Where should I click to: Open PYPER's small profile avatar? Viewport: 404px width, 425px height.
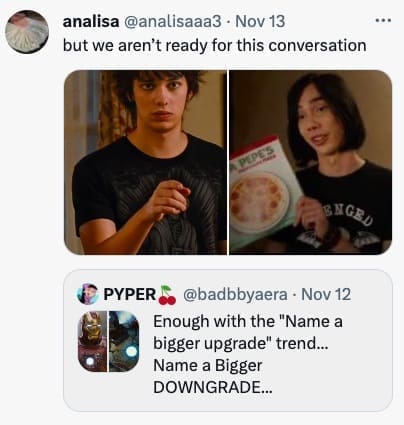coord(88,294)
